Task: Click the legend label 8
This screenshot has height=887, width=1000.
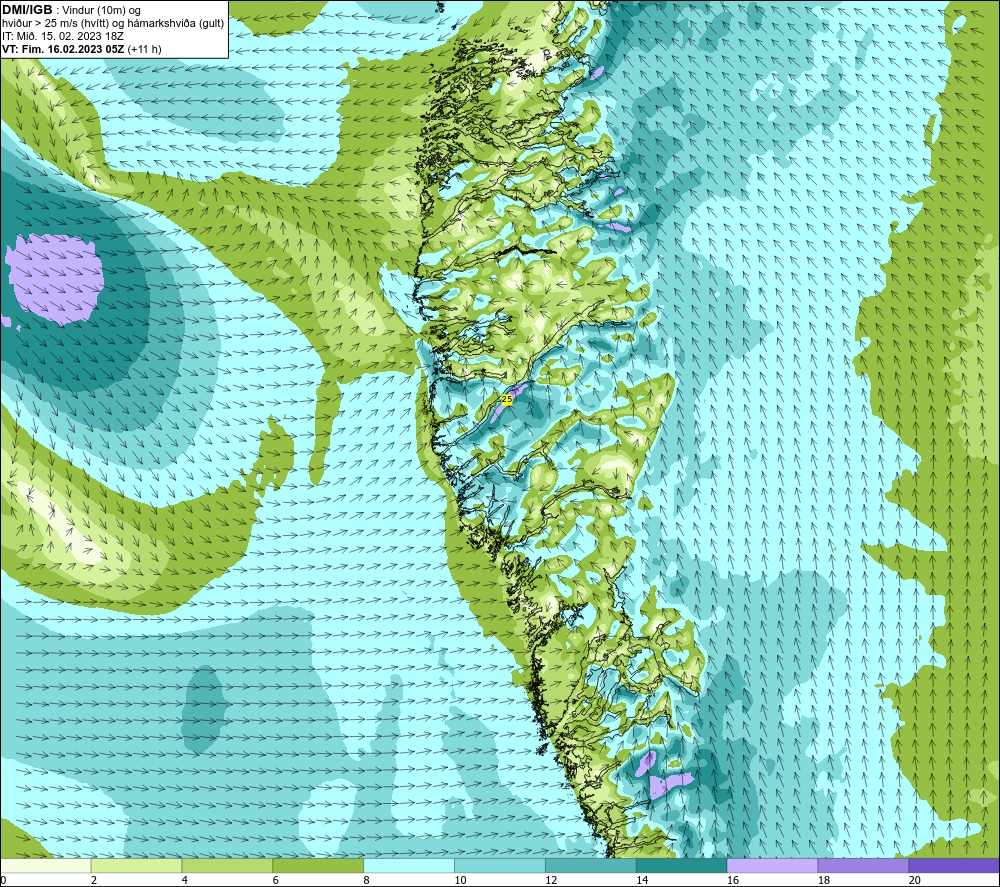Action: [367, 880]
